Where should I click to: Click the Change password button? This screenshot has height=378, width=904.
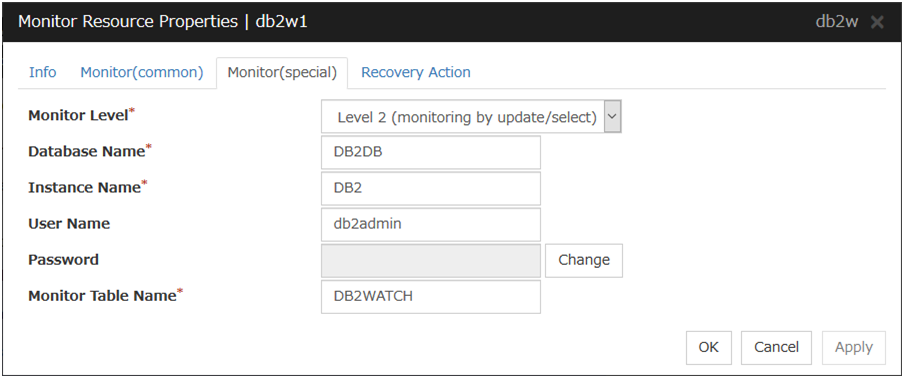coord(584,260)
